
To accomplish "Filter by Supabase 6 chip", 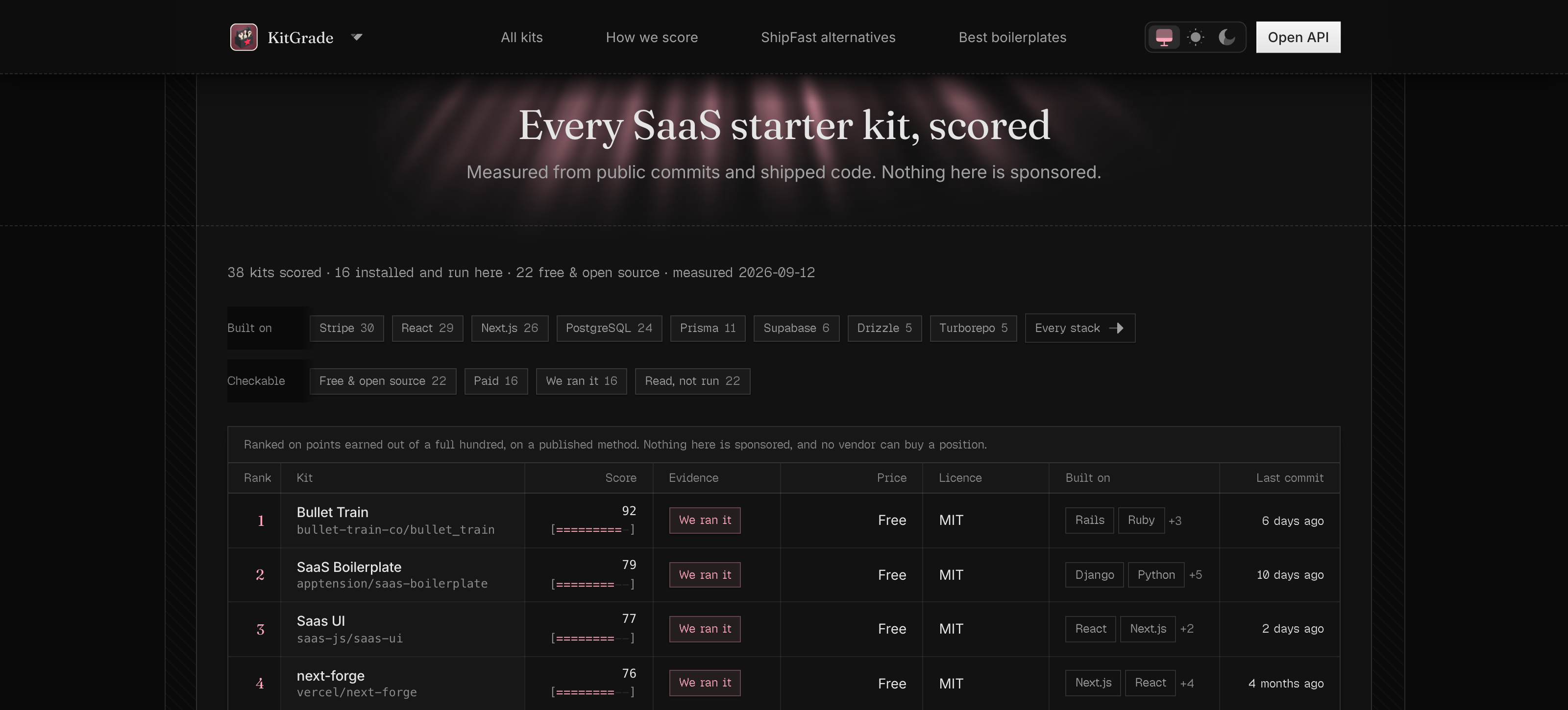I will tap(796, 328).
